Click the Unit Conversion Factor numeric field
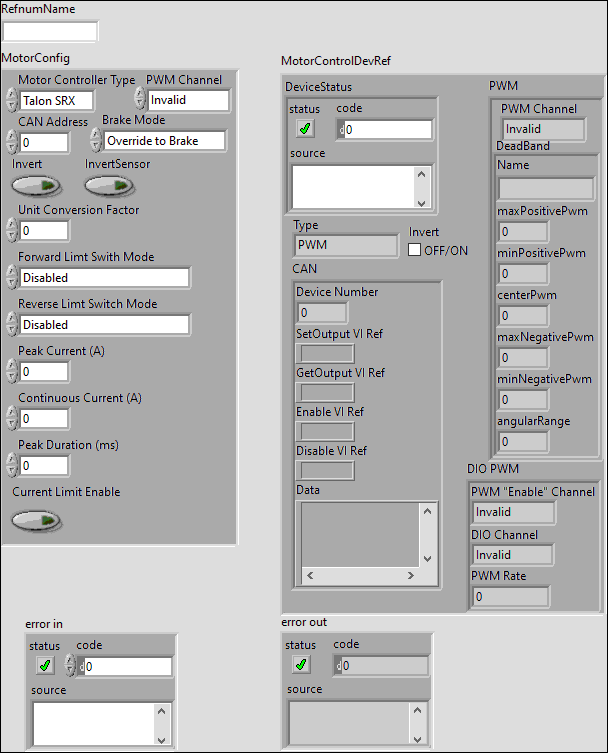 click(x=44, y=231)
